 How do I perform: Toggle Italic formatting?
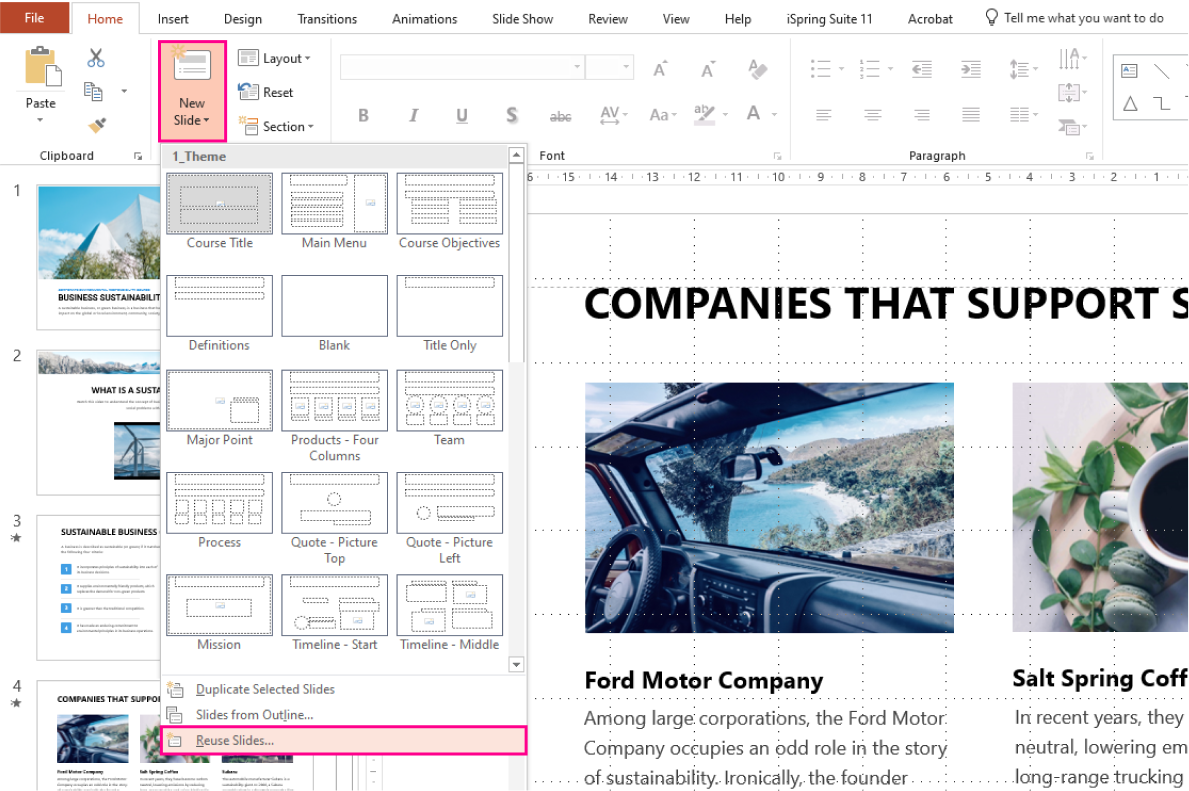413,115
